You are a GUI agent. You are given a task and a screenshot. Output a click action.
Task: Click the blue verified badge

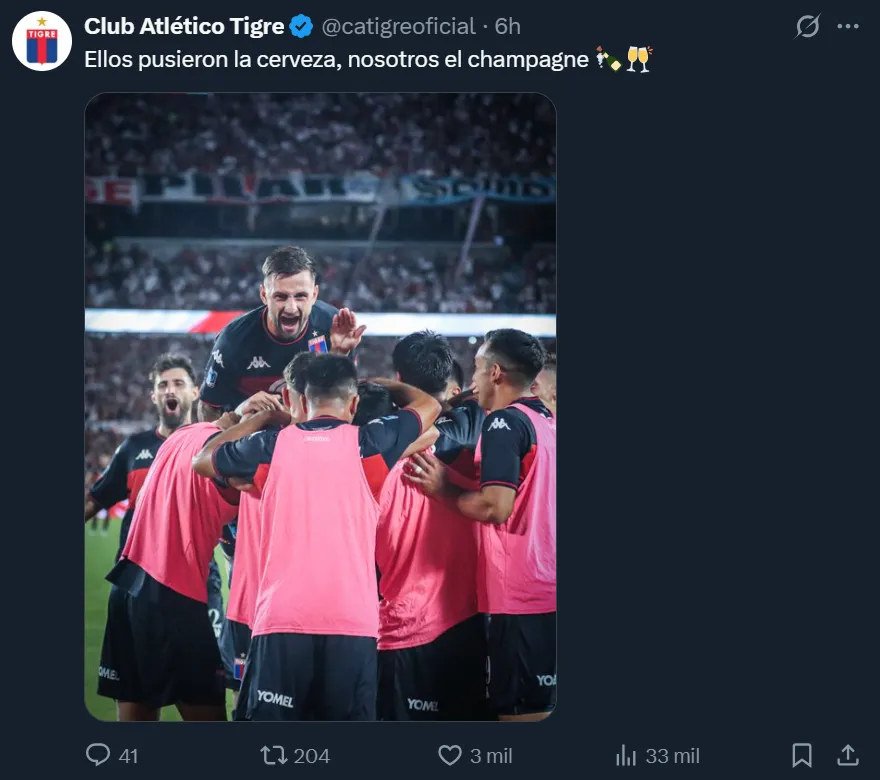(x=301, y=26)
